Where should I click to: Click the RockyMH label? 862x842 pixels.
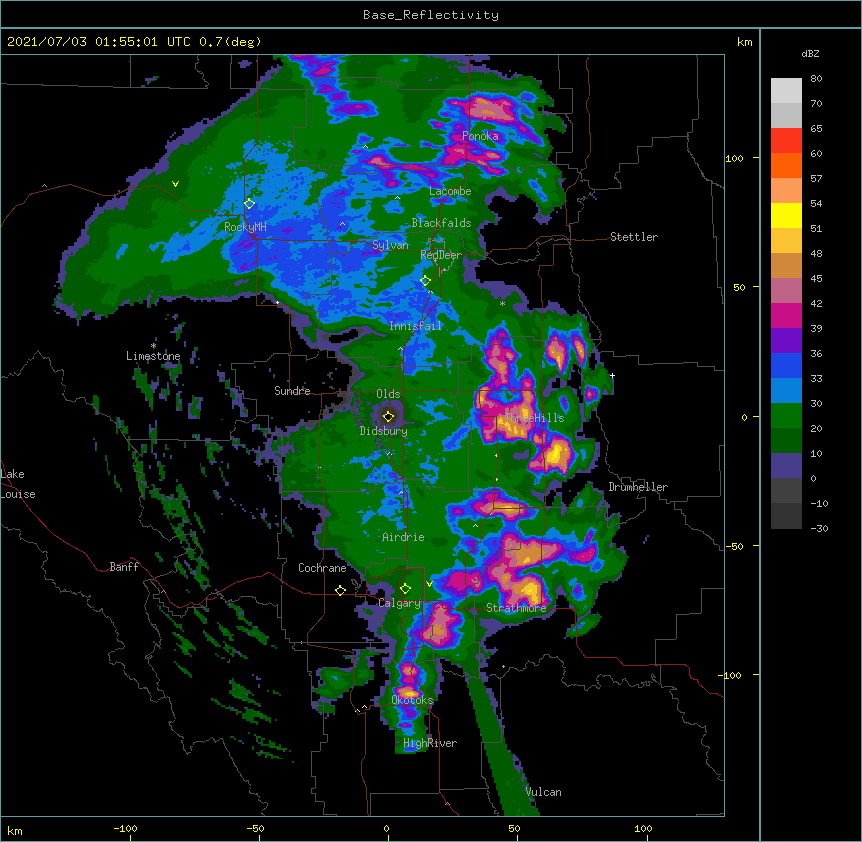click(245, 226)
